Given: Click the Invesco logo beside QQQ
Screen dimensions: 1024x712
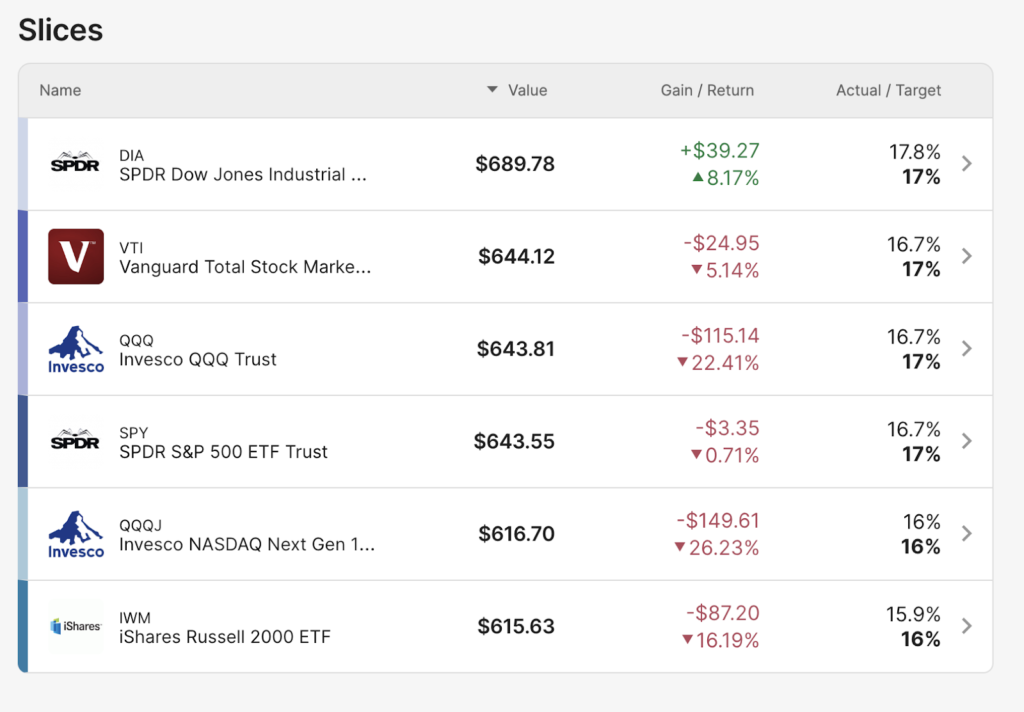Looking at the screenshot, I should coord(75,349).
